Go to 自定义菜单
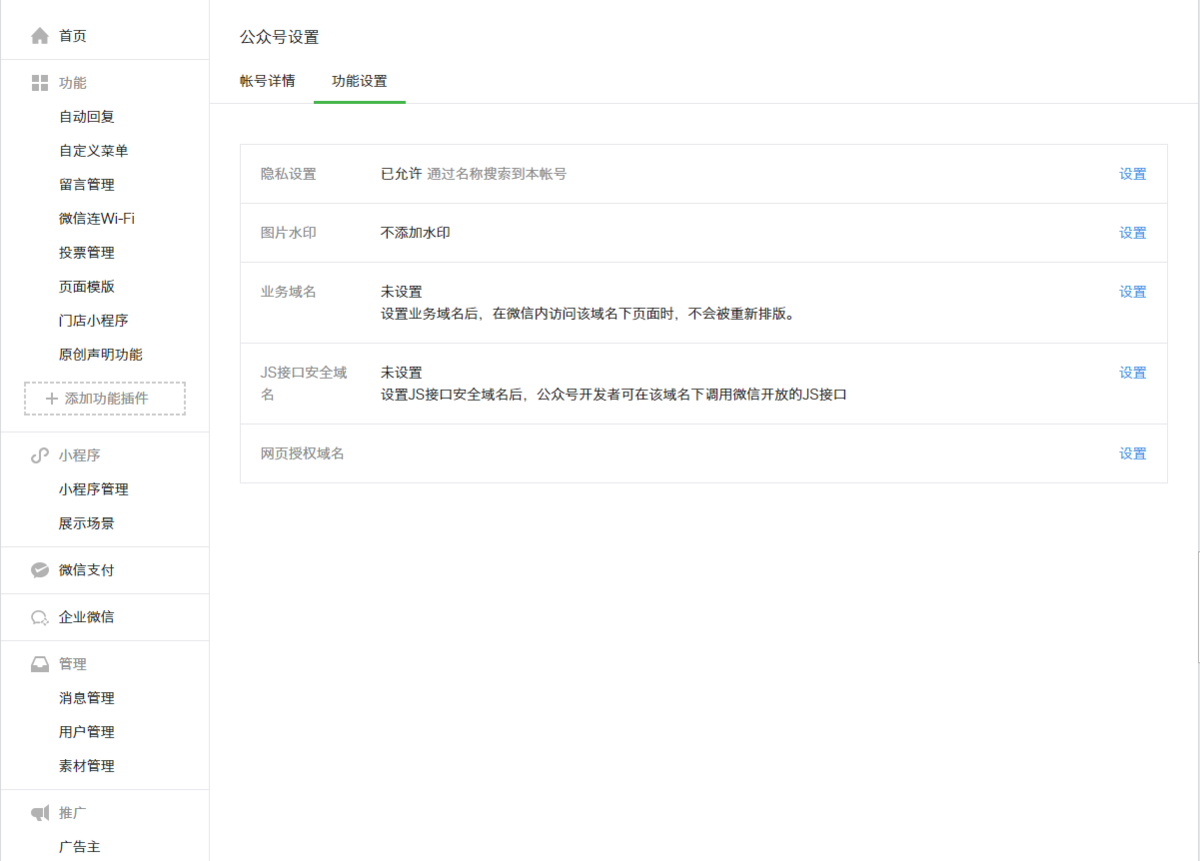Screen dimensions: 1200x861 point(94,151)
